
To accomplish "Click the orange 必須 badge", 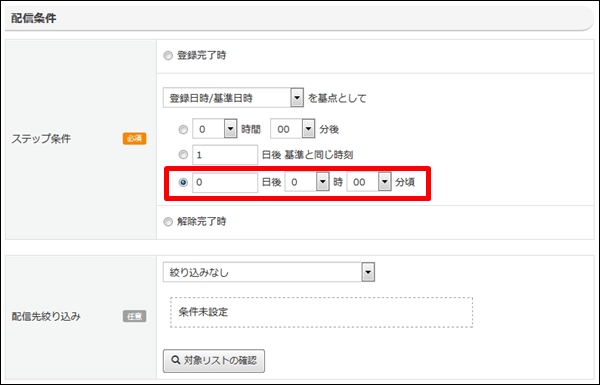I will 134,139.
